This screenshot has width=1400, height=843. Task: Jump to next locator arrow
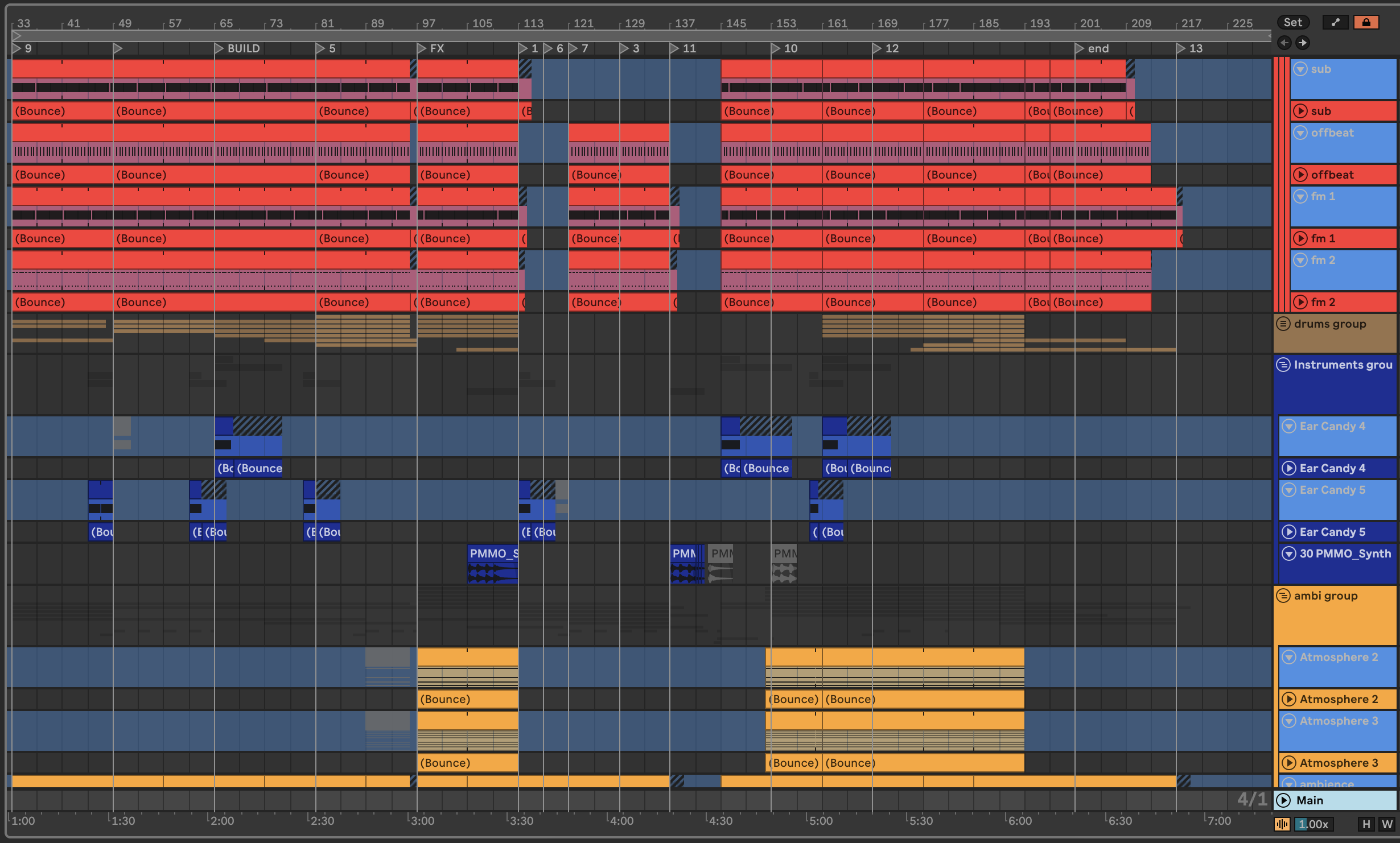tap(1303, 43)
